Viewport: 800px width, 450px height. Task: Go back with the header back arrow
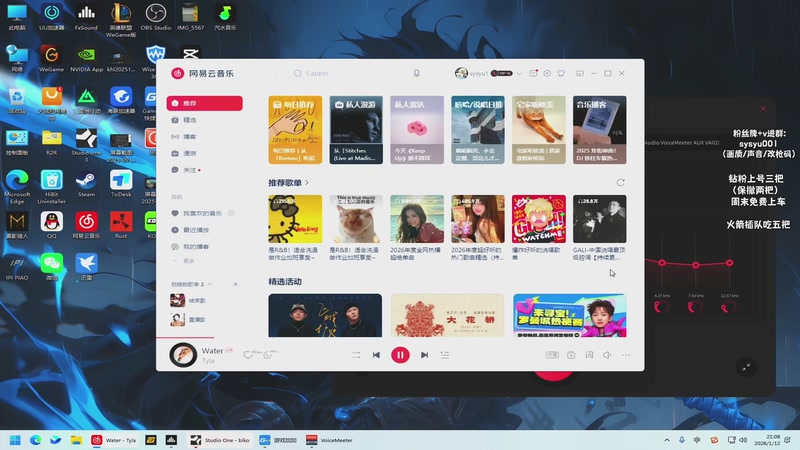click(x=276, y=73)
